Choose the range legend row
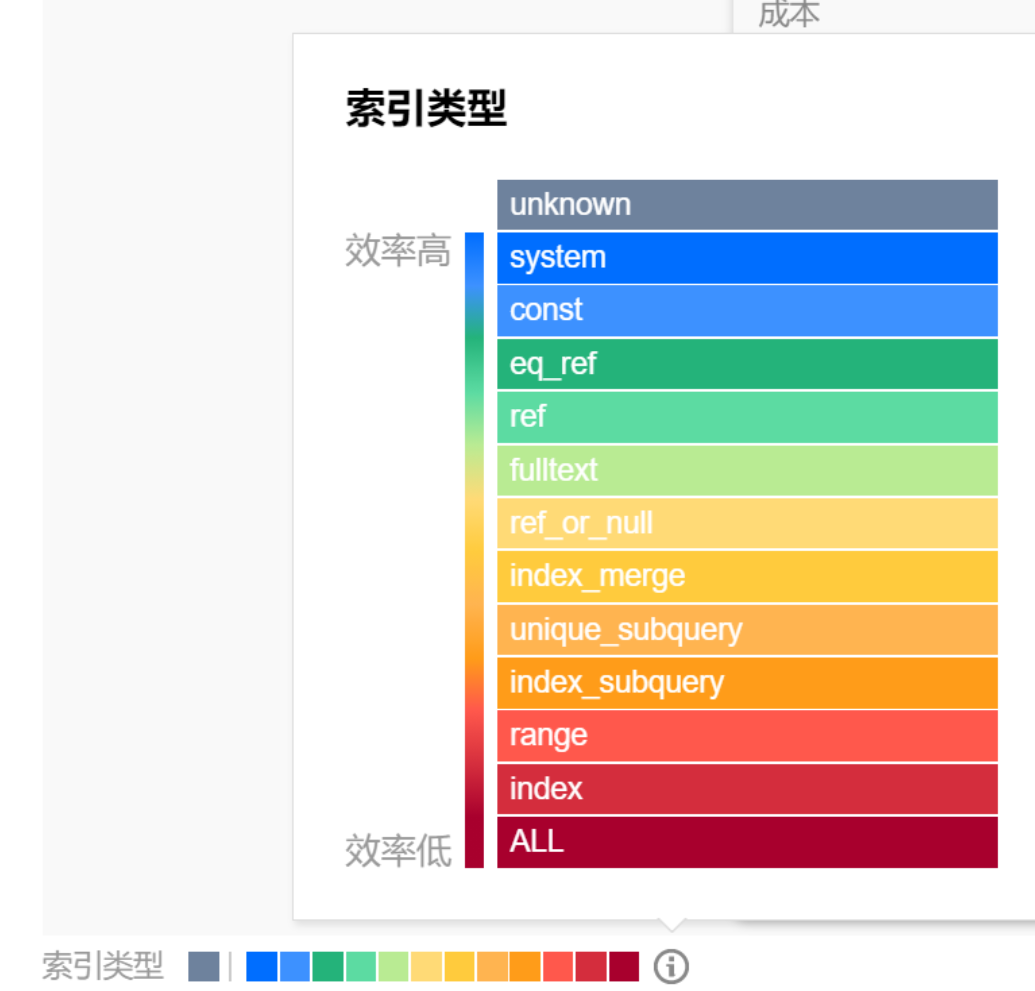Viewport: 1035px width, 991px height. 747,736
